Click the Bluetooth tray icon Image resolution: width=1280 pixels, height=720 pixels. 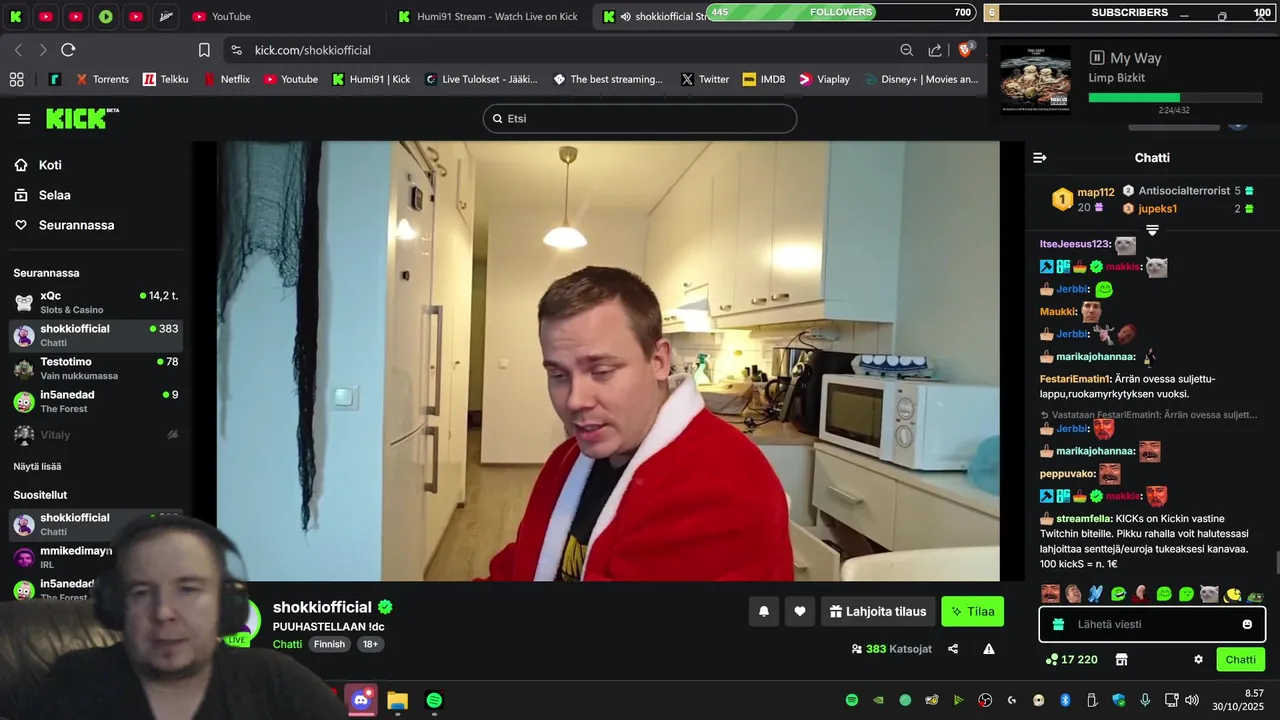click(1065, 700)
